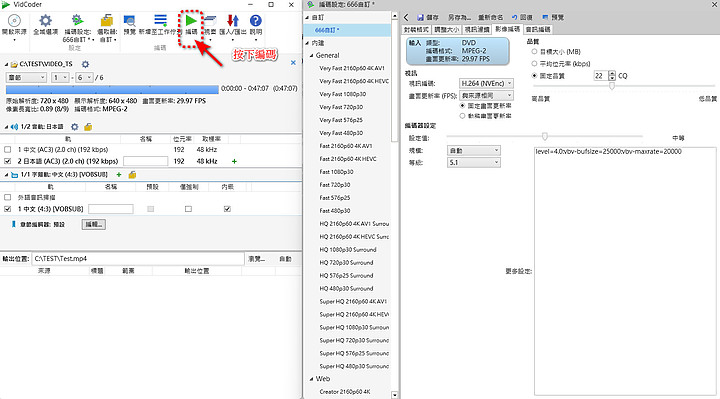Switch to audio encoding (音訊編碼) tab

(538, 29)
